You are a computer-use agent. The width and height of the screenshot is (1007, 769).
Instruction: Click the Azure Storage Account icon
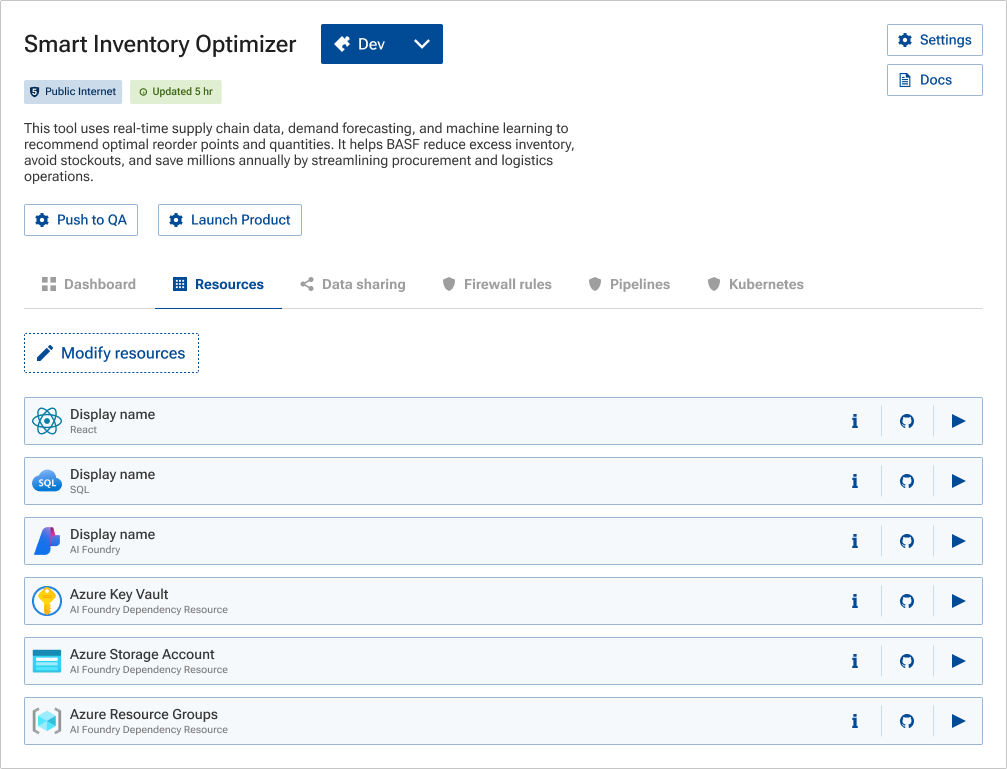click(47, 661)
